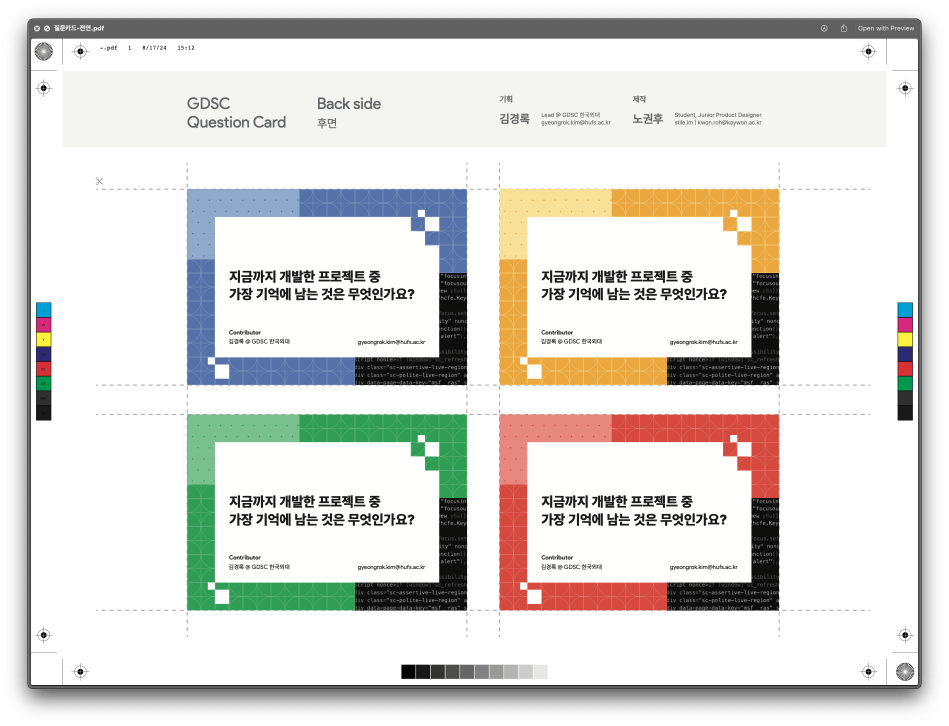Select the red question card
This screenshot has width=949, height=726.
(638, 511)
